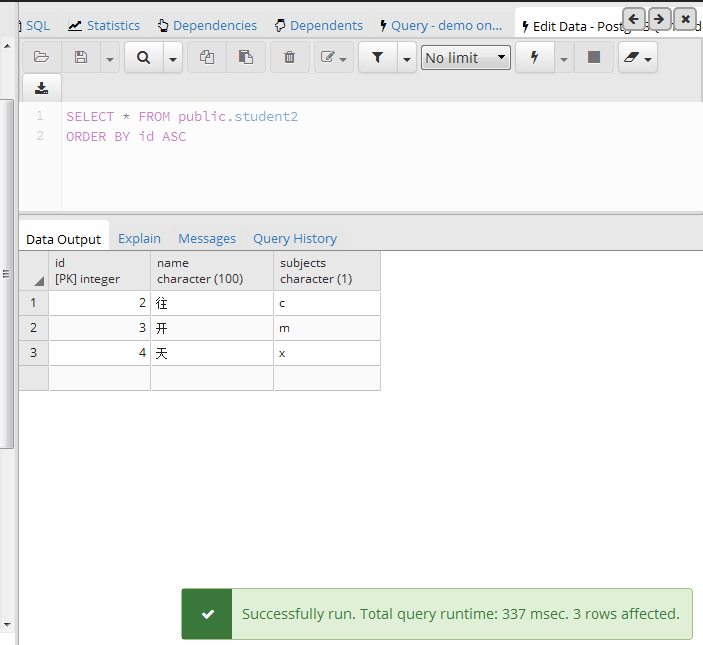Click the Copy rows icon
Screen dimensions: 703x645
point(207,57)
